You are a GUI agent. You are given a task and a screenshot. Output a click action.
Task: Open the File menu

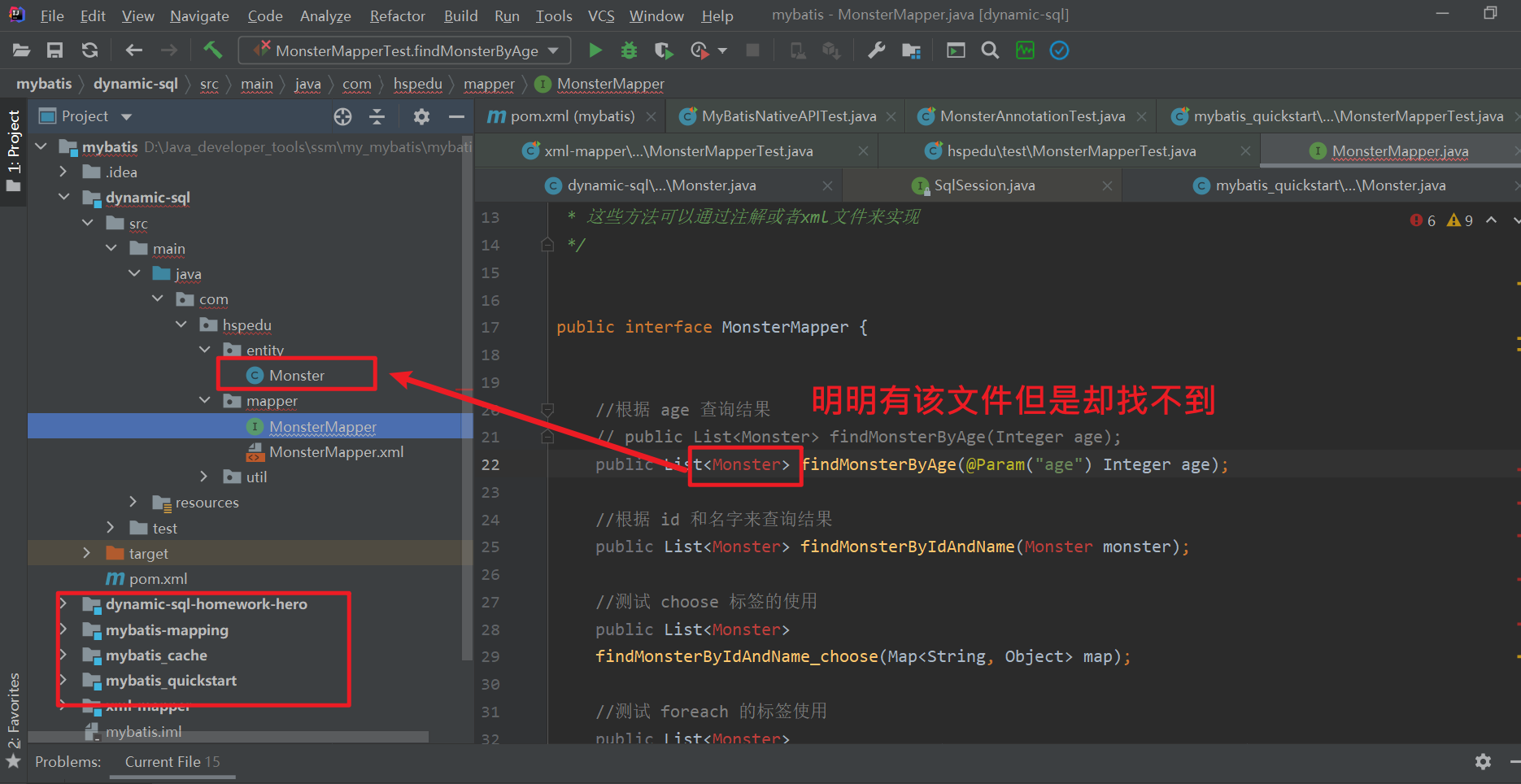tap(52, 15)
